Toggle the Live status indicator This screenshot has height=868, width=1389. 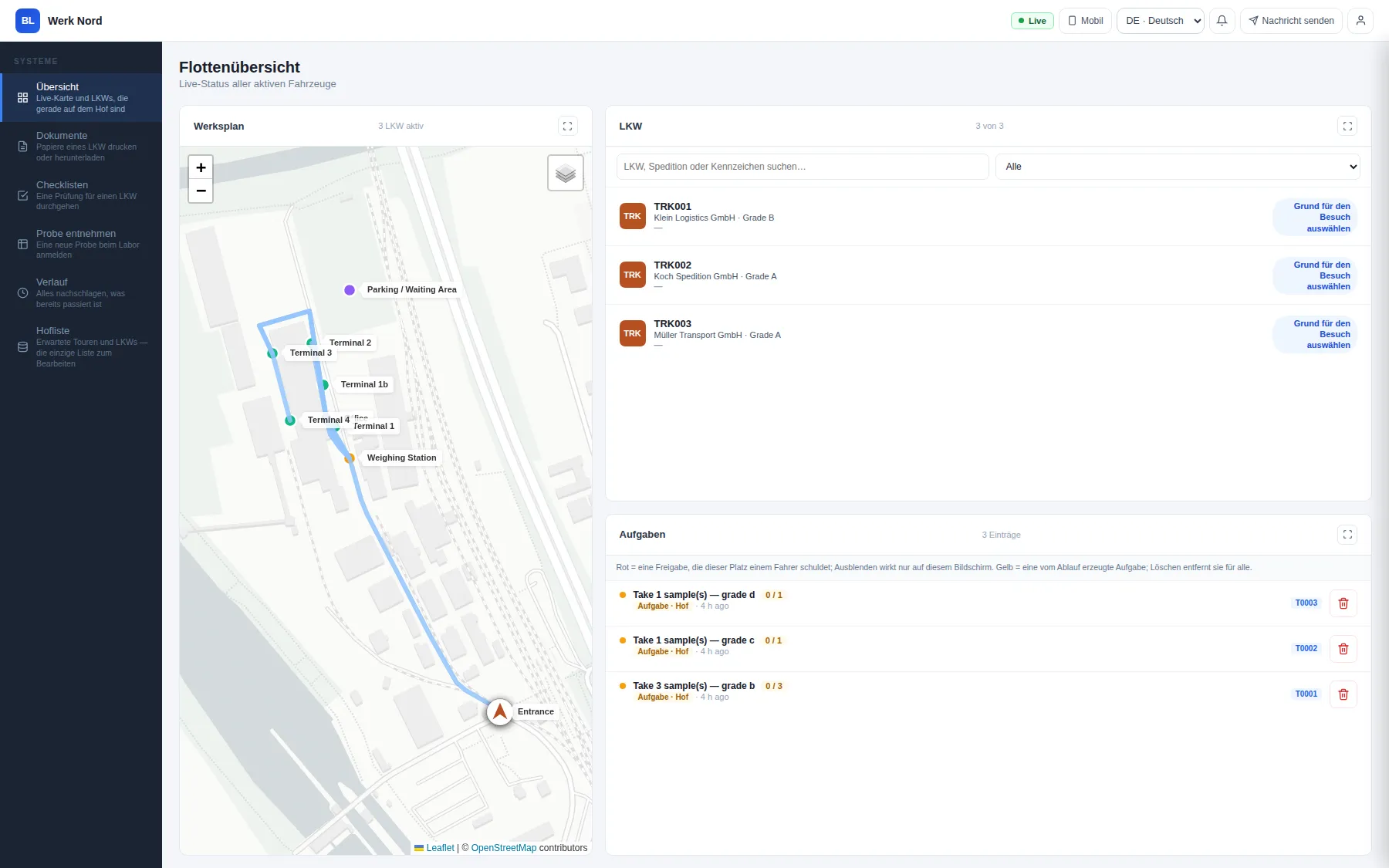(x=1032, y=21)
